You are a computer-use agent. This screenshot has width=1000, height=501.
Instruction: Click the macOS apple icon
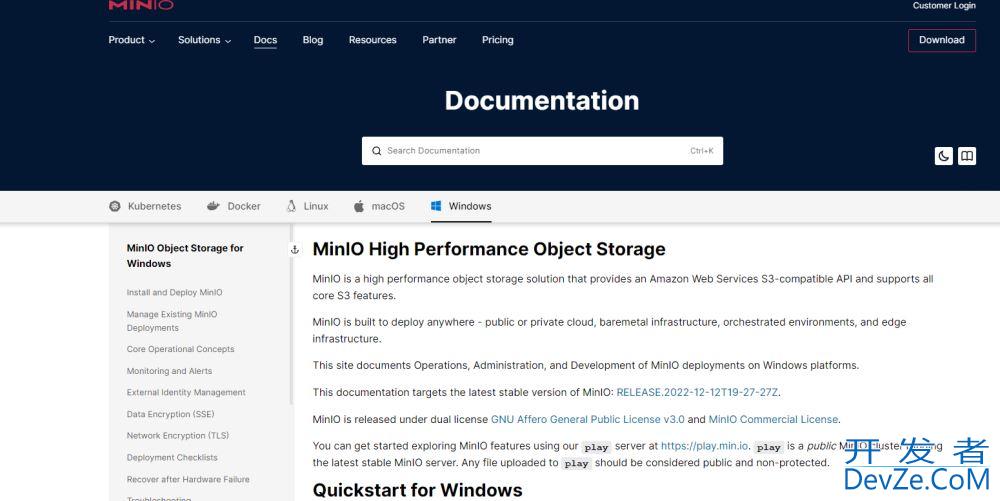click(x=359, y=206)
